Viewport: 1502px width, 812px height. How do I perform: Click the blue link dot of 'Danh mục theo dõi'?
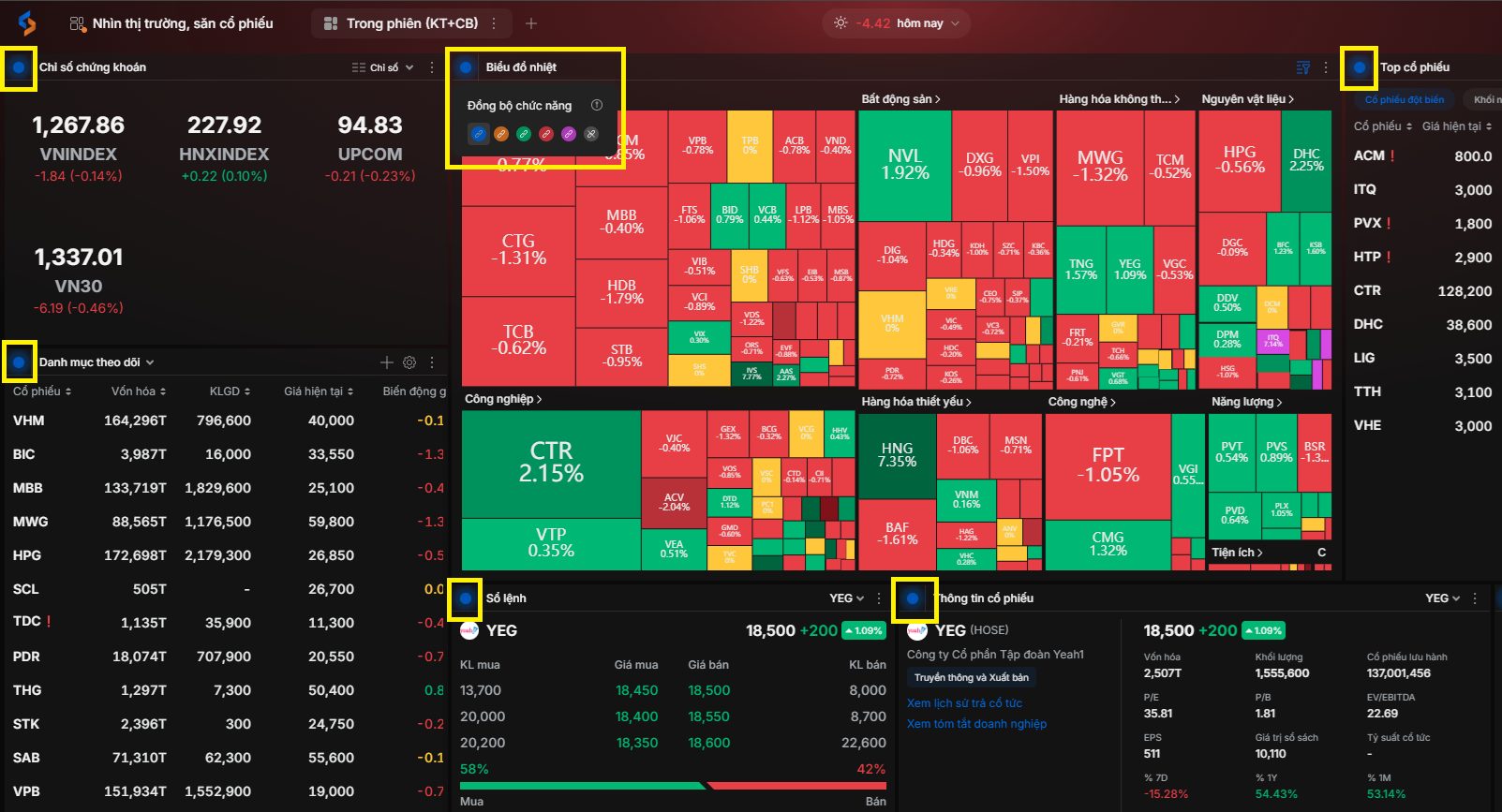19,362
